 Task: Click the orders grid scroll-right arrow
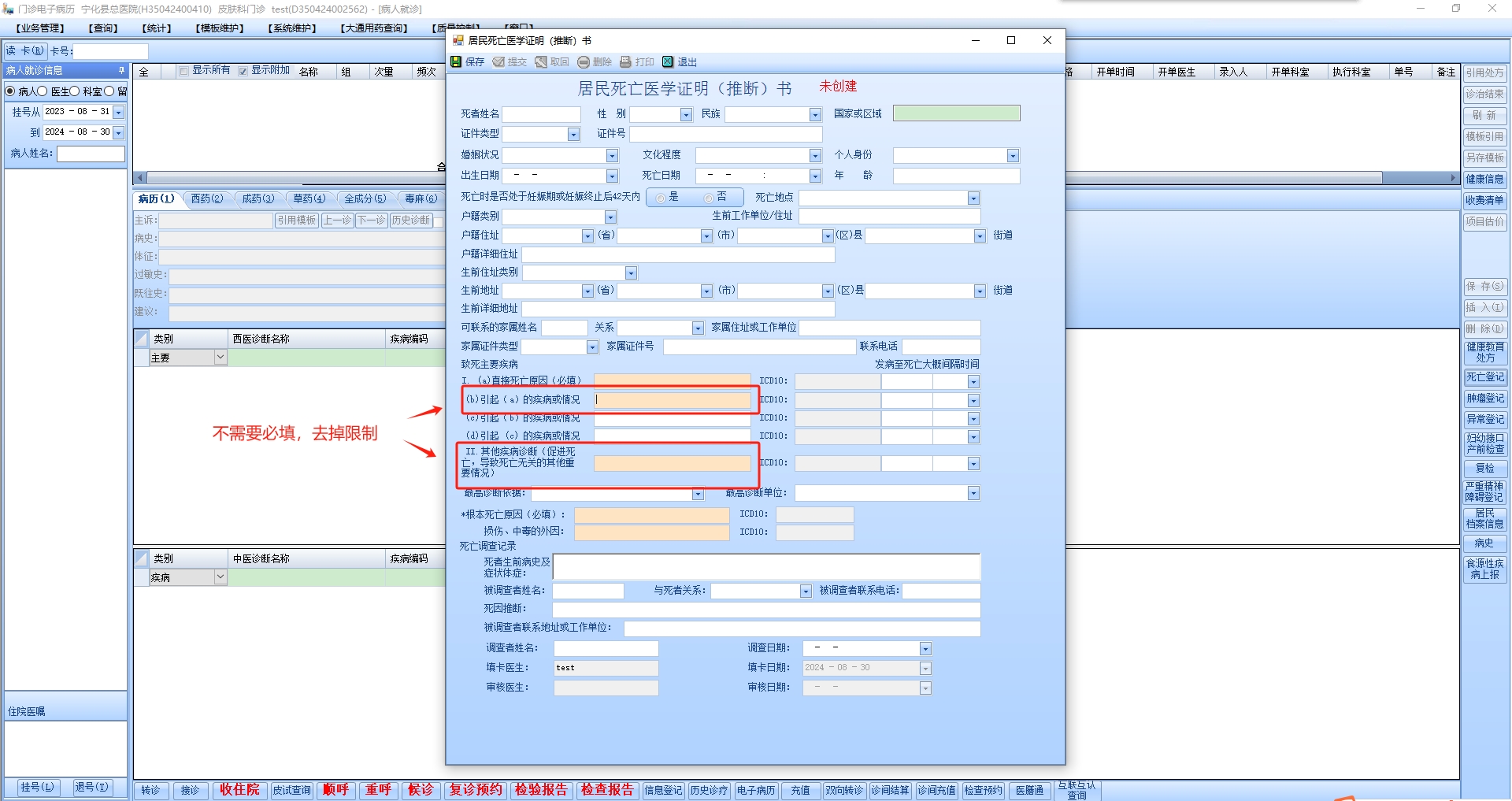pyautogui.click(x=1454, y=178)
